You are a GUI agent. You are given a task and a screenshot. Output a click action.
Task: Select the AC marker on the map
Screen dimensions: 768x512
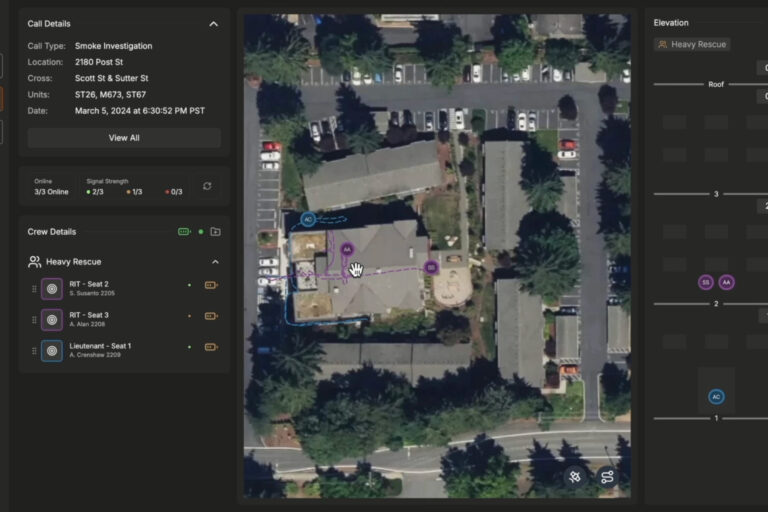click(308, 219)
